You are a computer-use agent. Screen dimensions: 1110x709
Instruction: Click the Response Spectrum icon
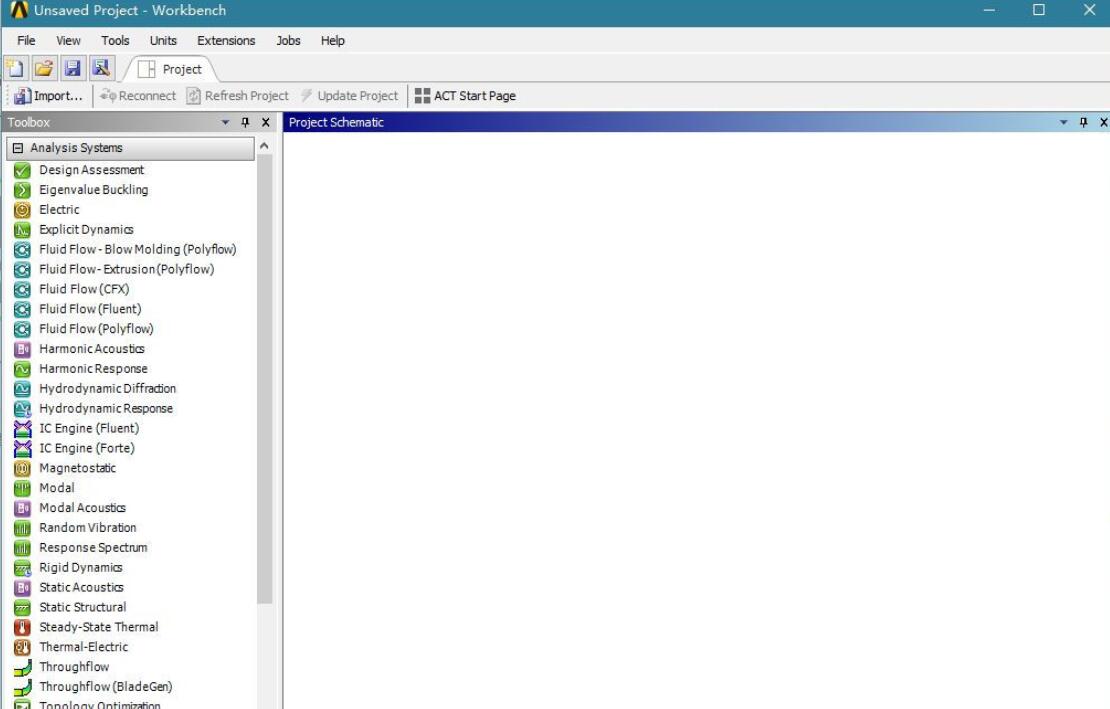tap(23, 548)
